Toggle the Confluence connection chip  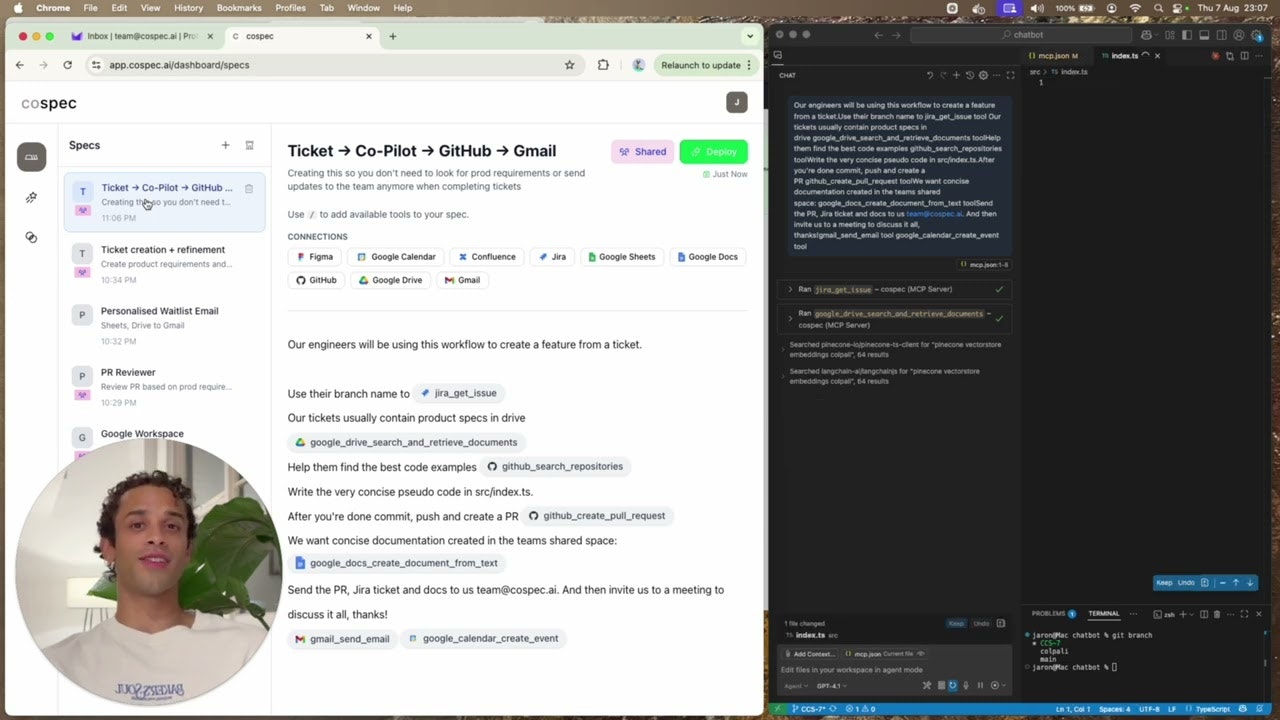(487, 257)
